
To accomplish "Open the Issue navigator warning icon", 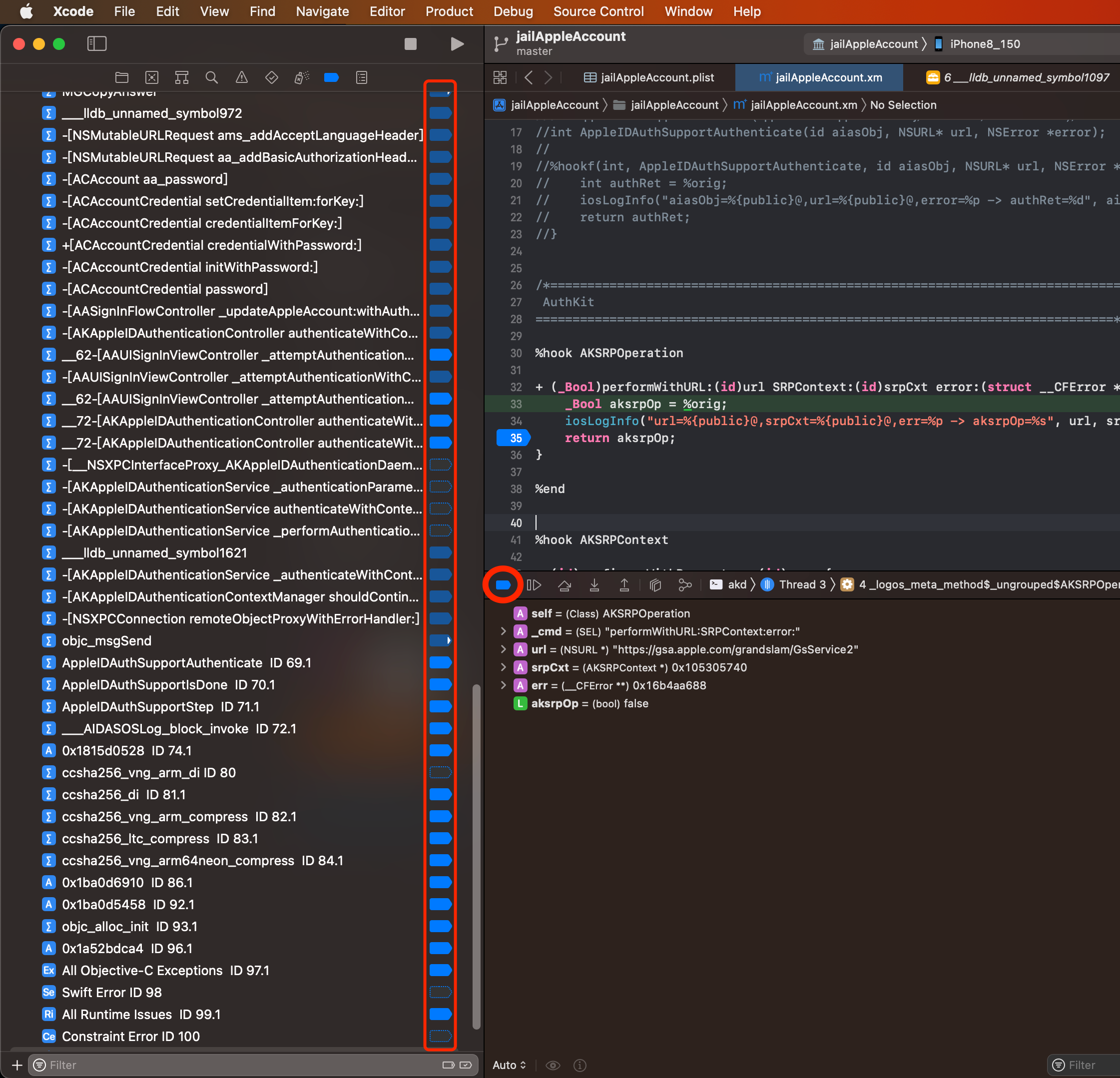I will pos(242,77).
